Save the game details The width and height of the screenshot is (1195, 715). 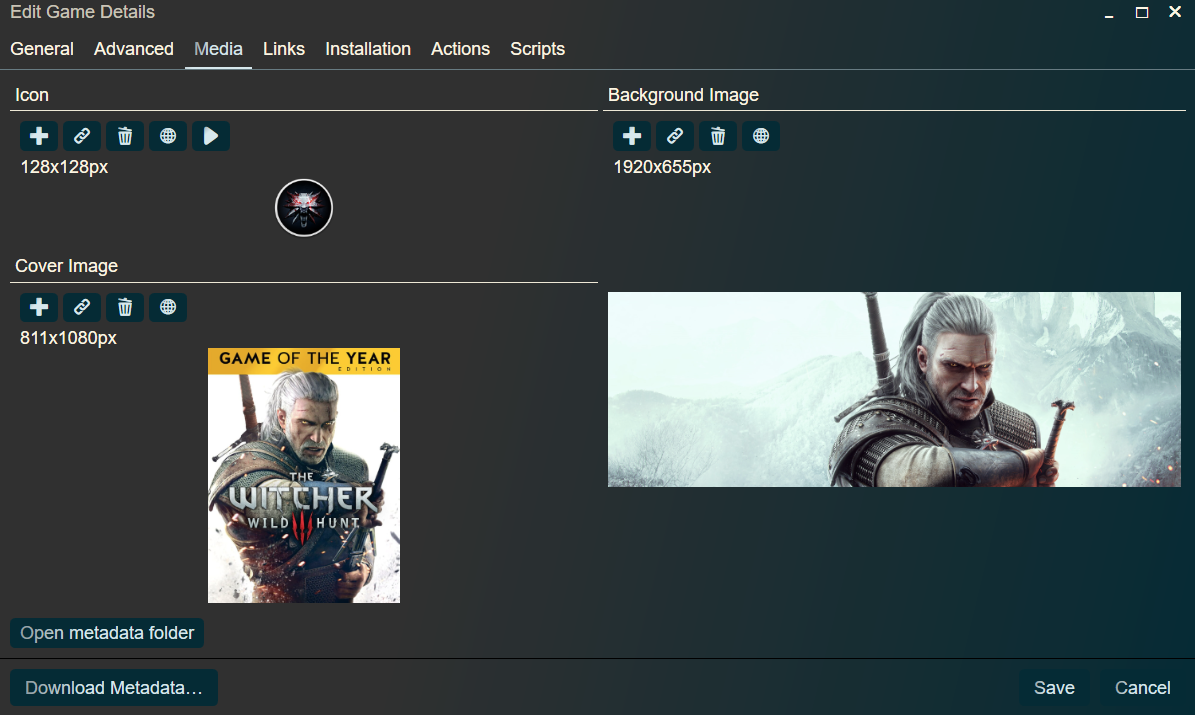click(x=1053, y=687)
